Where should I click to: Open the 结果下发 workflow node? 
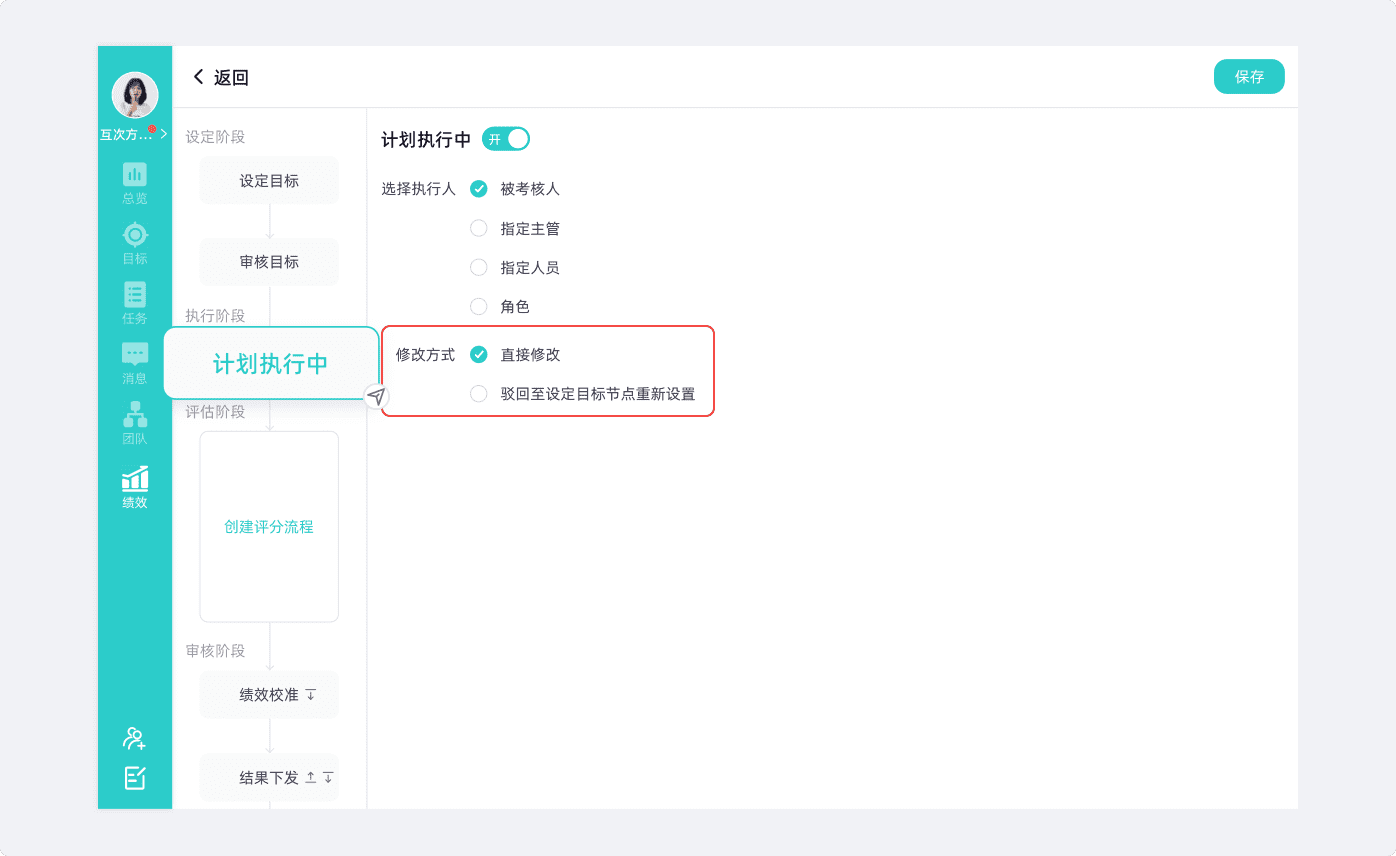pyautogui.click(x=269, y=777)
